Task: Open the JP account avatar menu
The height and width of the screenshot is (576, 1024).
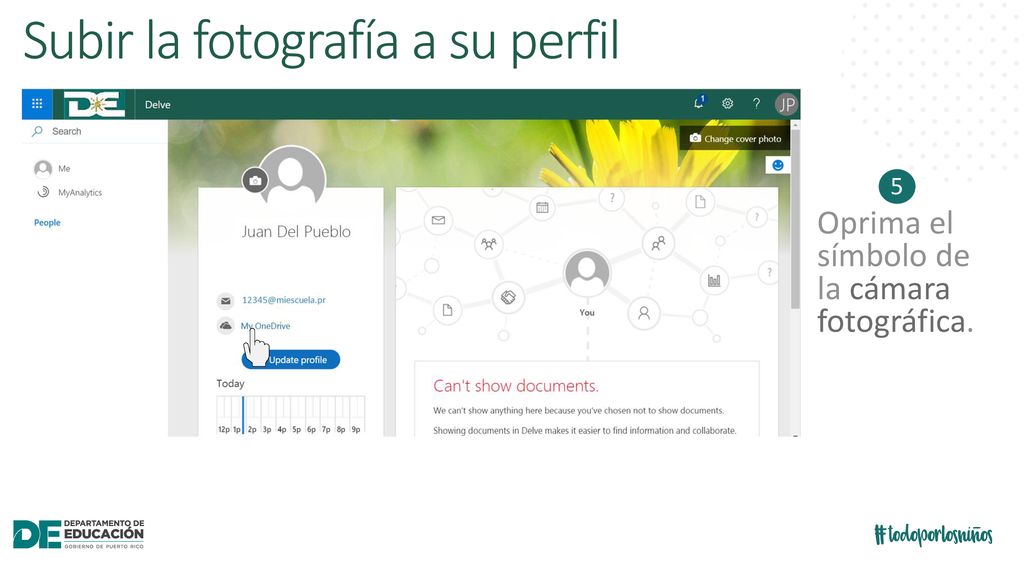Action: click(786, 104)
